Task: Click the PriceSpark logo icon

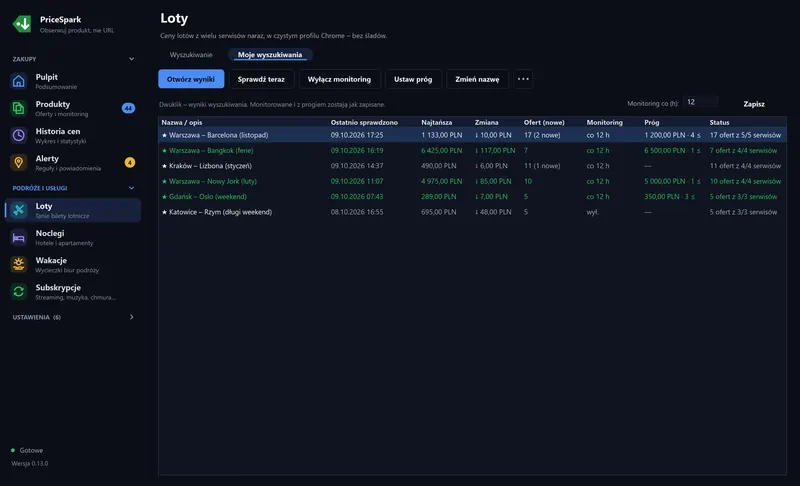Action: pos(22,24)
